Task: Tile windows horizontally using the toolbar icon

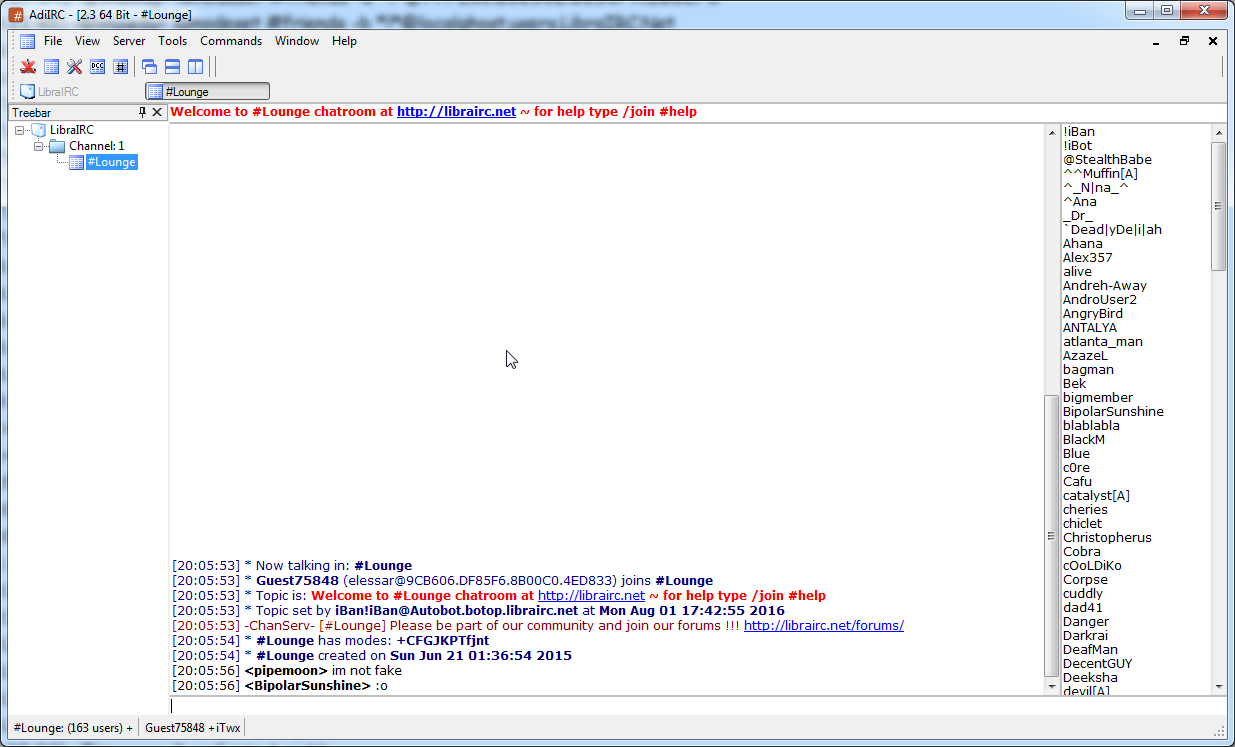Action: 172,67
